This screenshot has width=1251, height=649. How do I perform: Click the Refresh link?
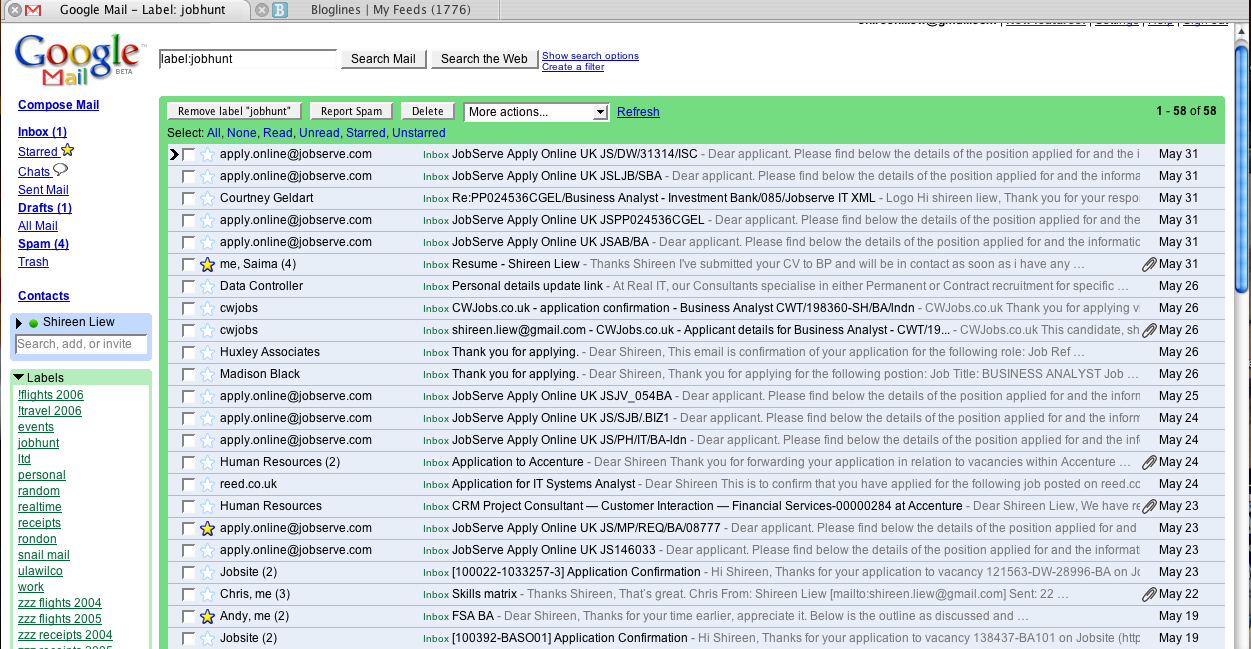(x=638, y=112)
